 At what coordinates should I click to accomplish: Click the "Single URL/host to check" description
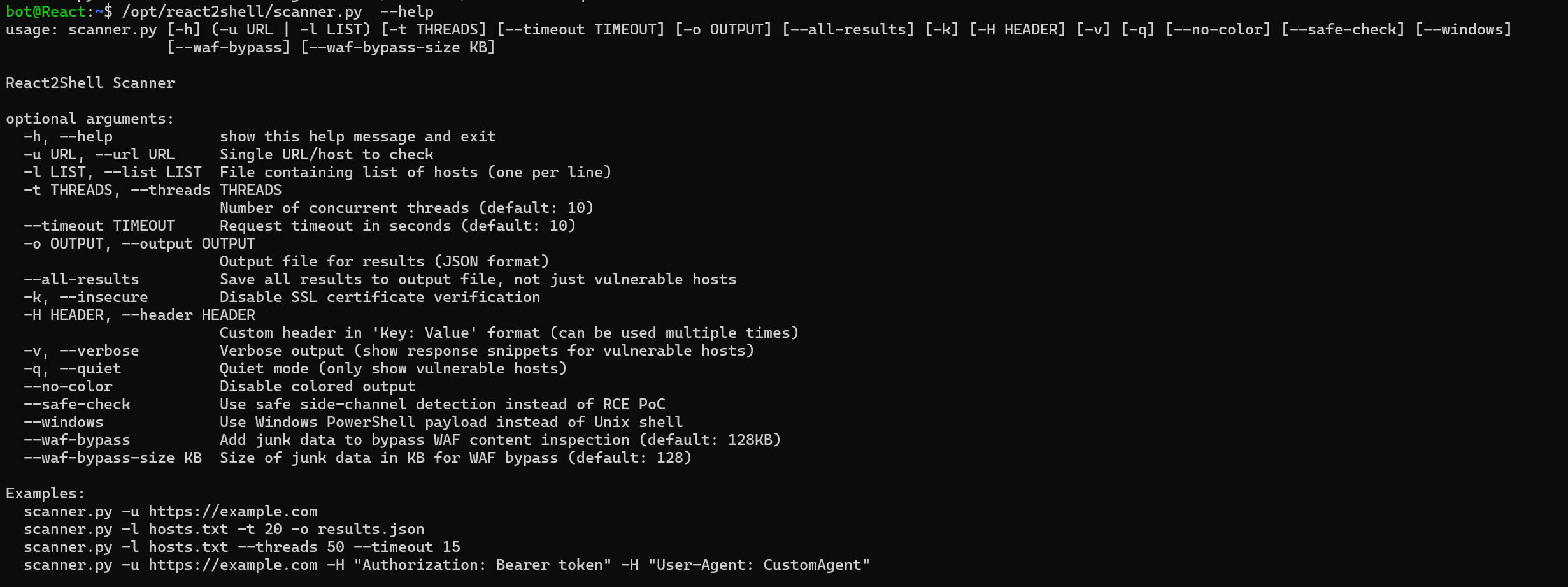coord(326,154)
